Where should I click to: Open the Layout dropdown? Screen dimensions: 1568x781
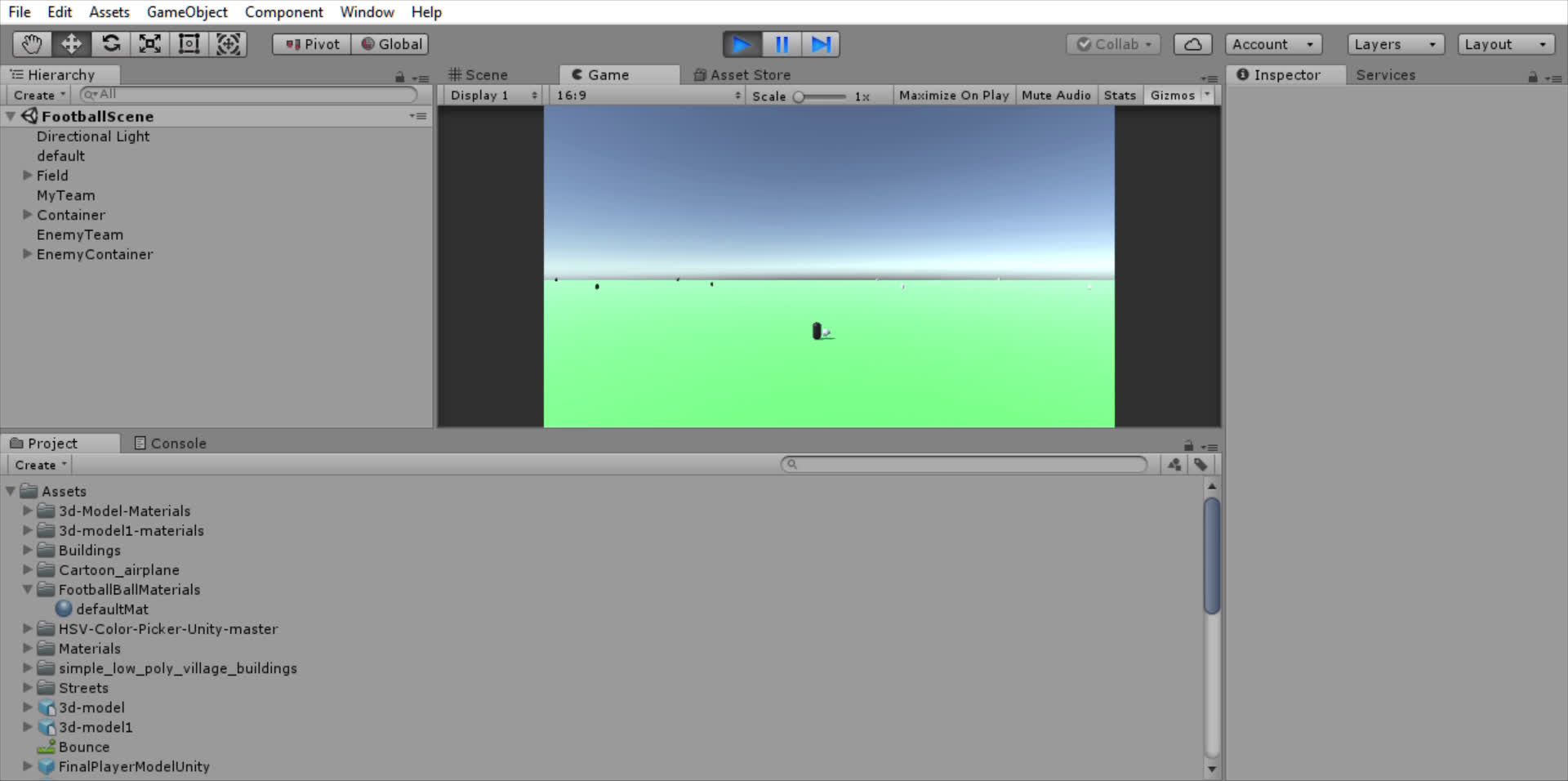click(1505, 44)
